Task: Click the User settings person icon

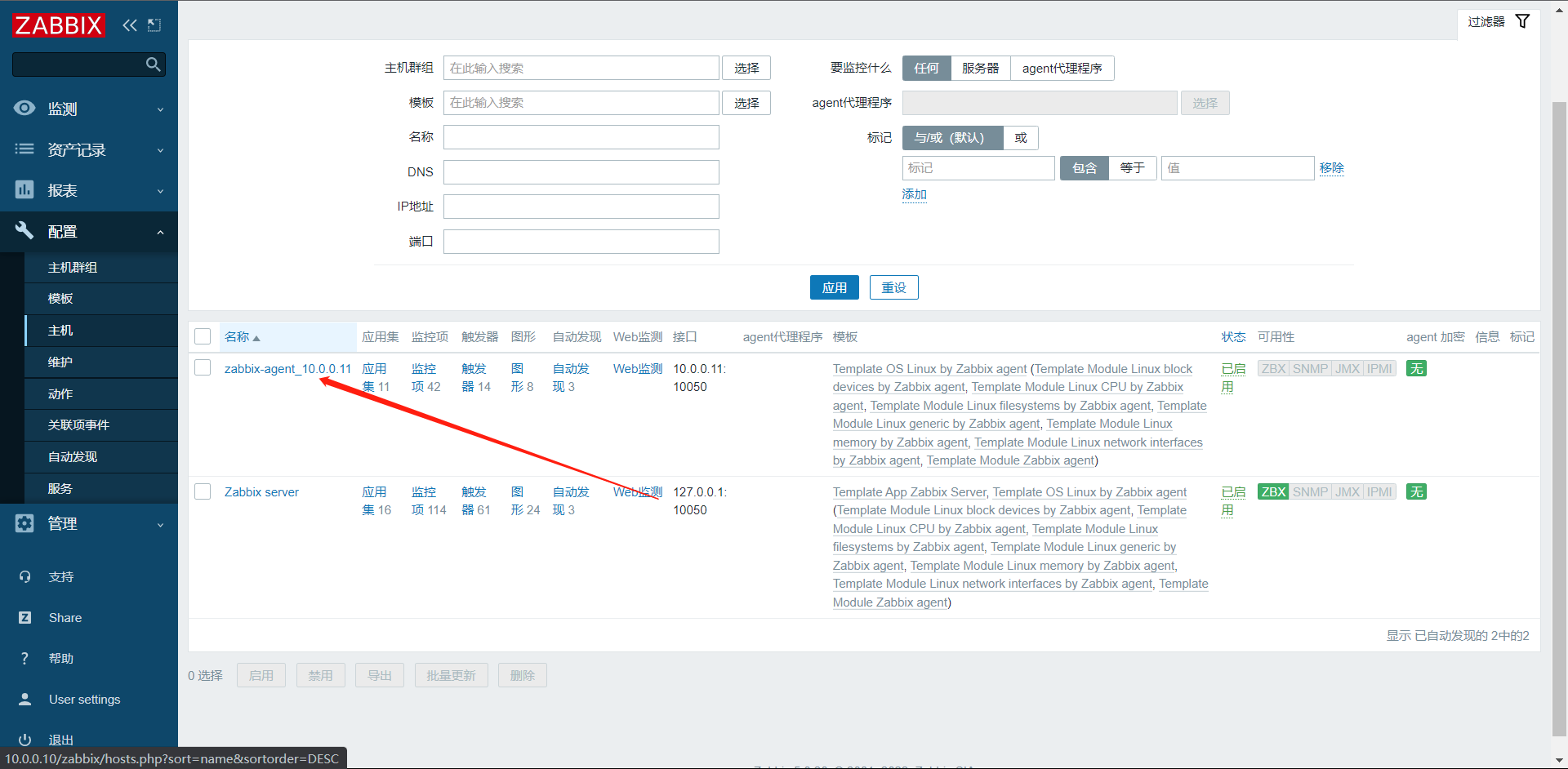Action: point(24,700)
